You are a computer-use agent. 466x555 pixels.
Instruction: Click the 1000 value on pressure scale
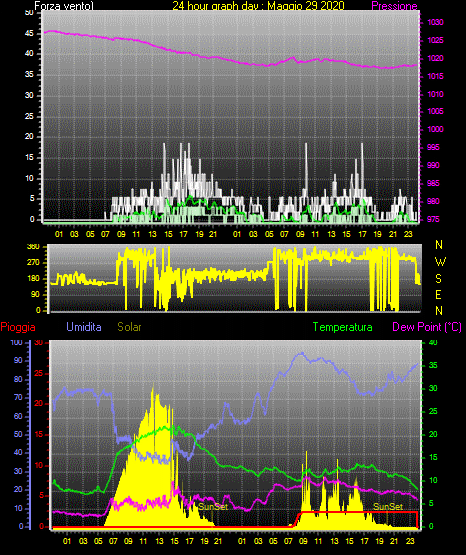(x=435, y=129)
